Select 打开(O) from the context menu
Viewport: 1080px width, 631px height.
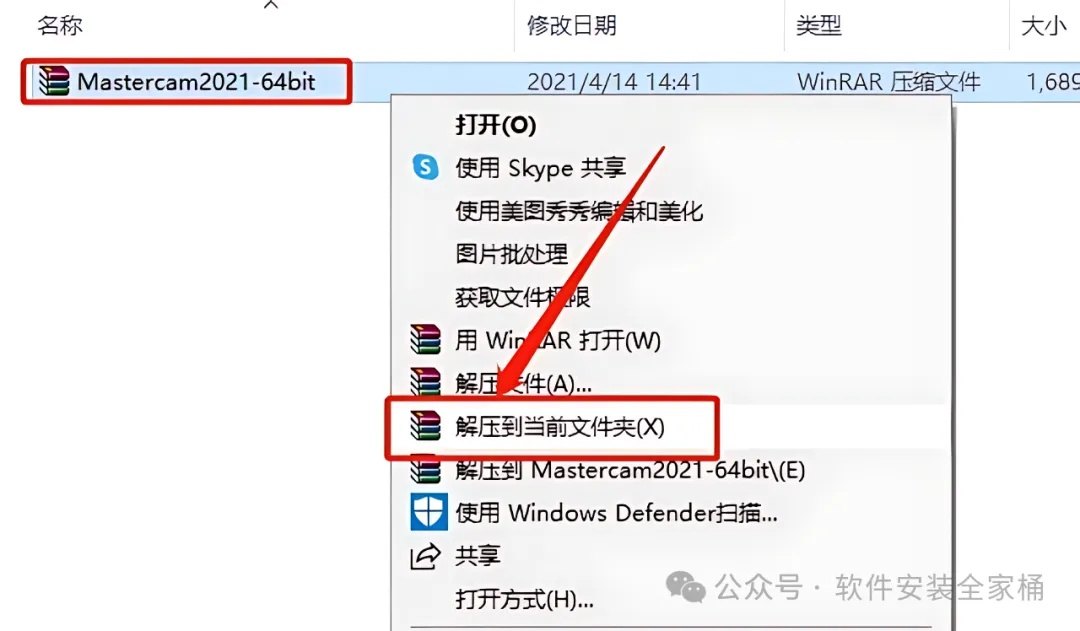(x=495, y=125)
